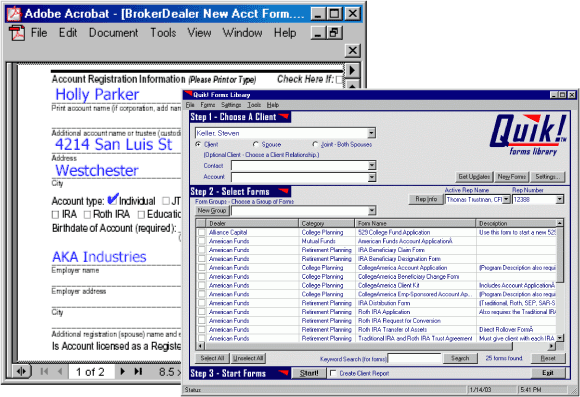The height and width of the screenshot is (397, 580).
Task: Click the navigation pane toggle icon in Acrobat status bar
Action: [x=21, y=371]
